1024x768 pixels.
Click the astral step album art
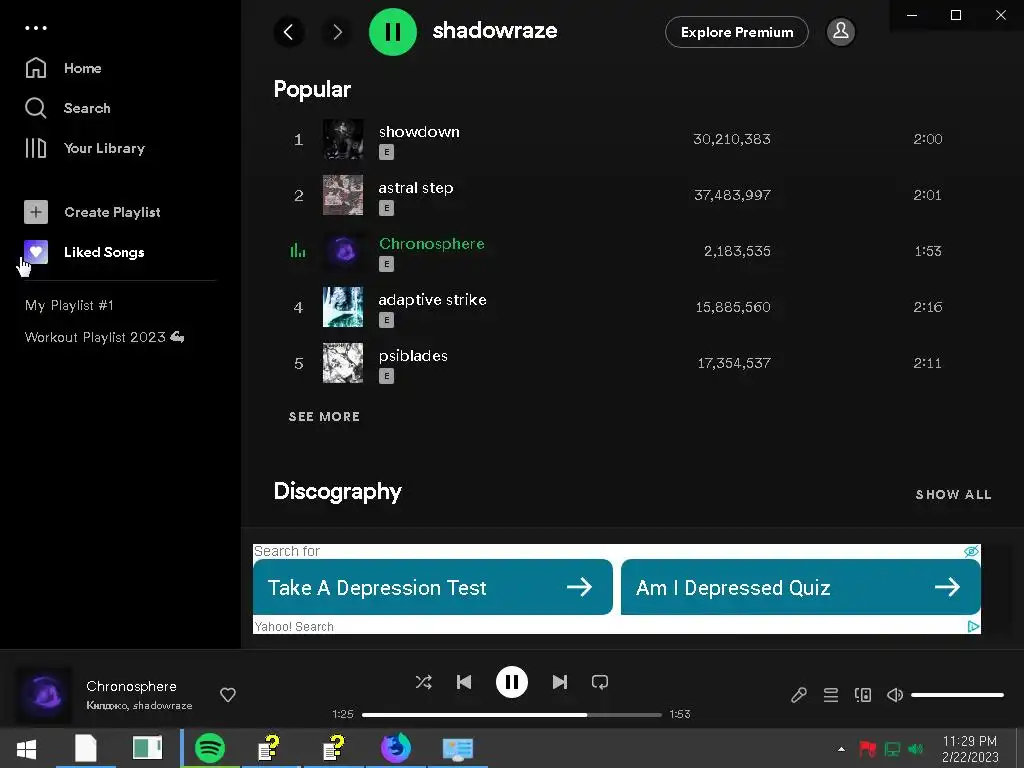(343, 195)
